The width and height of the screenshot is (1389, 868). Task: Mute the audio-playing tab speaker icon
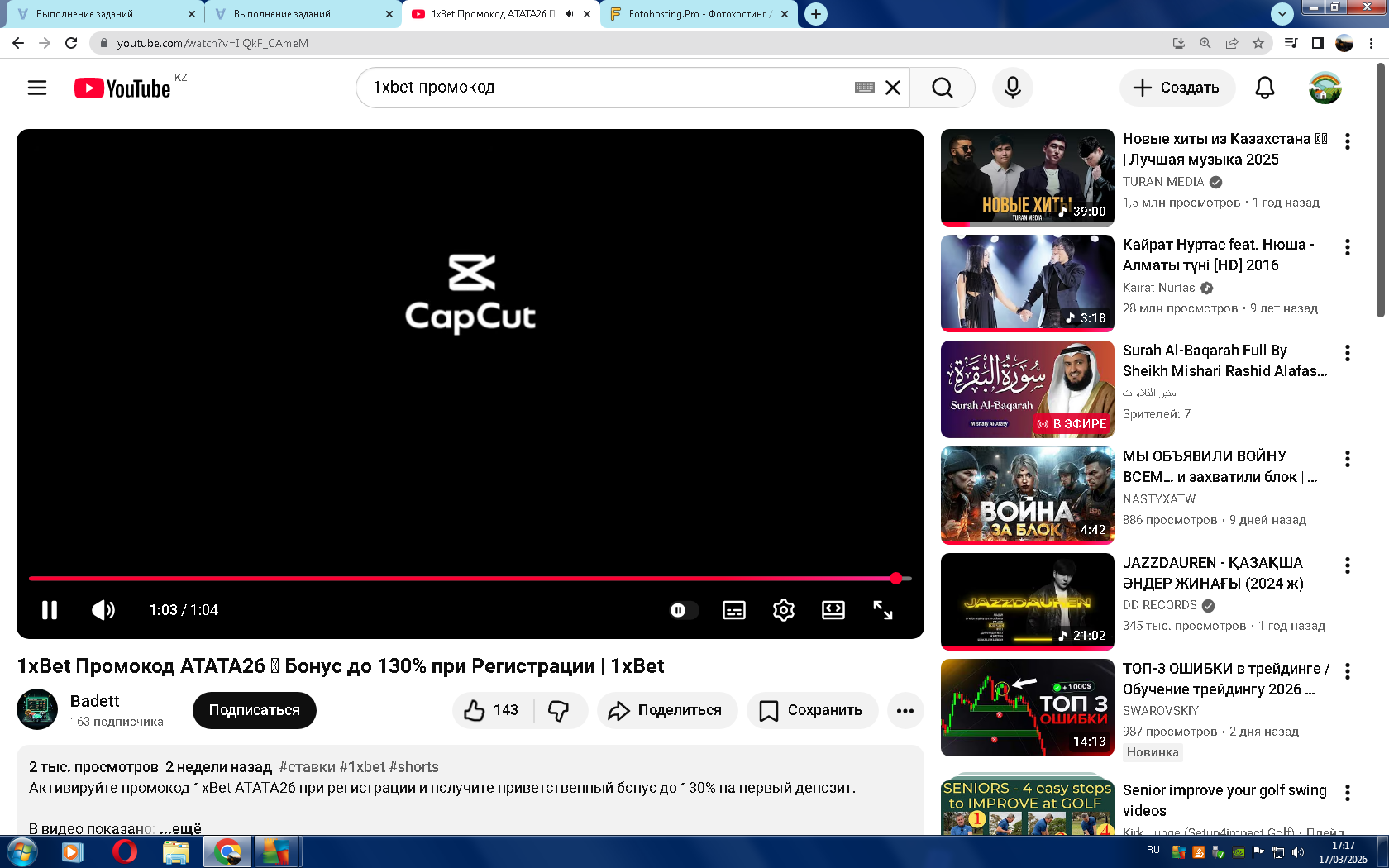(569, 14)
